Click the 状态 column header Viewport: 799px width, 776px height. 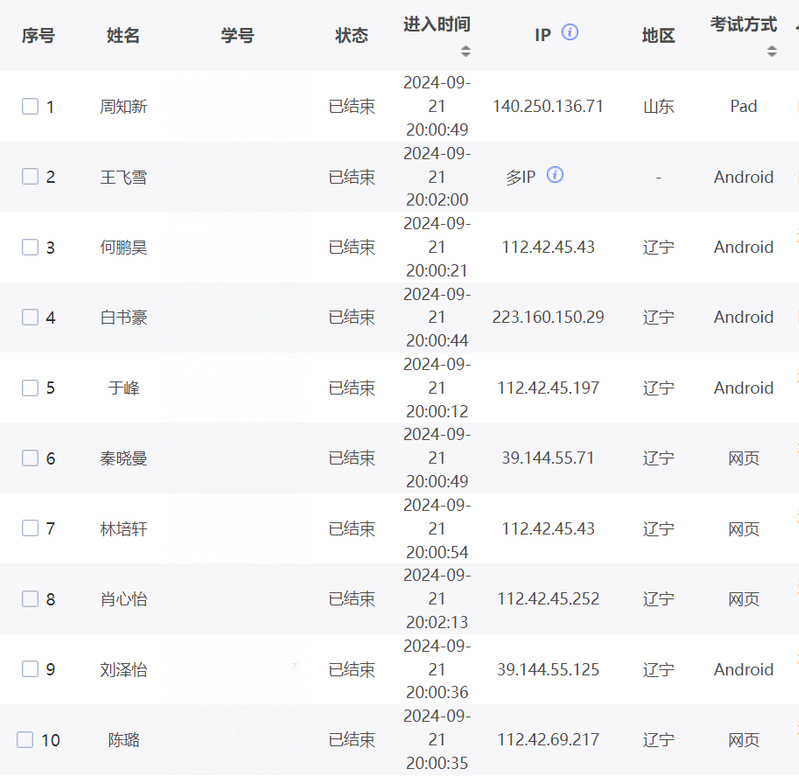click(x=351, y=36)
